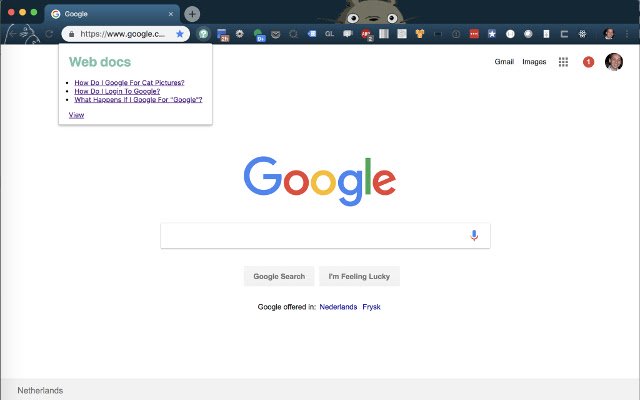Switch Google to Nederlands
The height and width of the screenshot is (400, 640).
pos(338,307)
